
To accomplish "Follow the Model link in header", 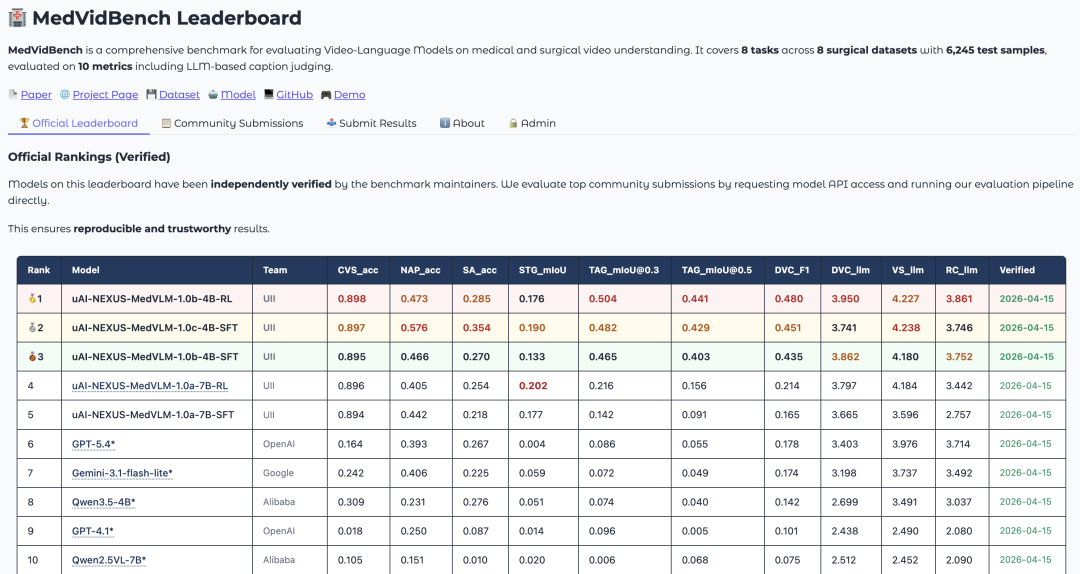I will 238,95.
